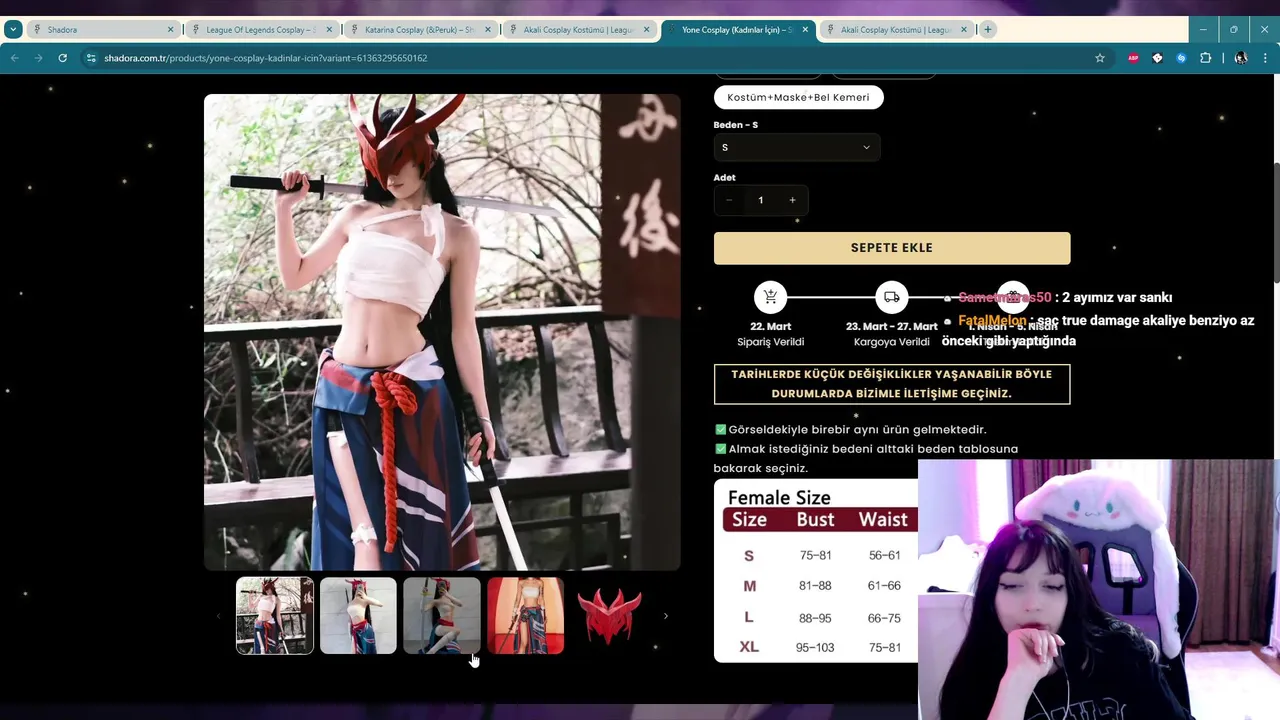Open the Extensions puzzle-piece menu

pos(1205,58)
